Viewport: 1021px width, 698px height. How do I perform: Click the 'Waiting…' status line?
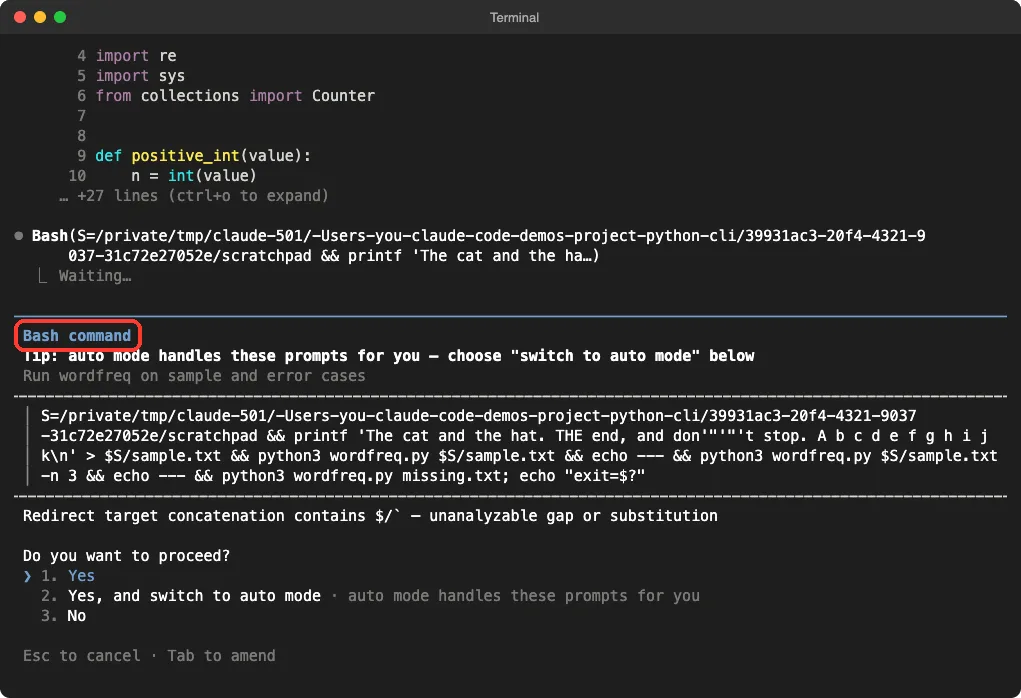95,276
